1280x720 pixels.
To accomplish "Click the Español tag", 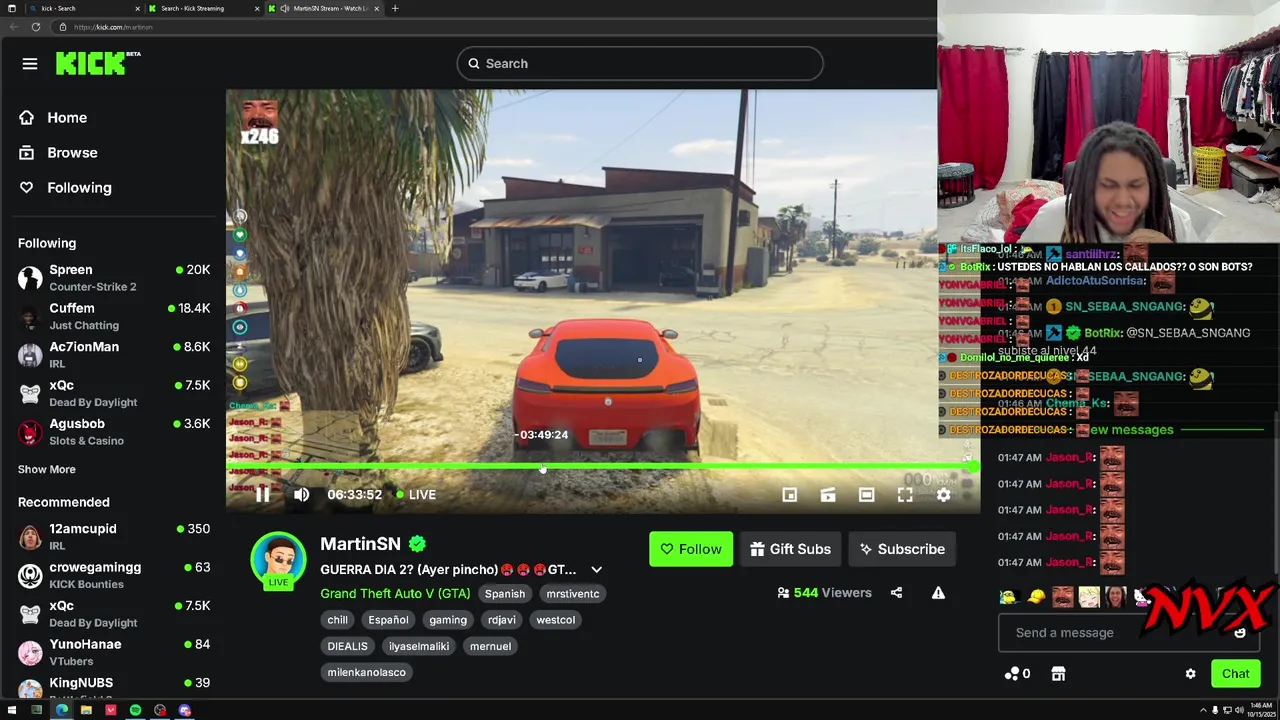I will [x=388, y=620].
